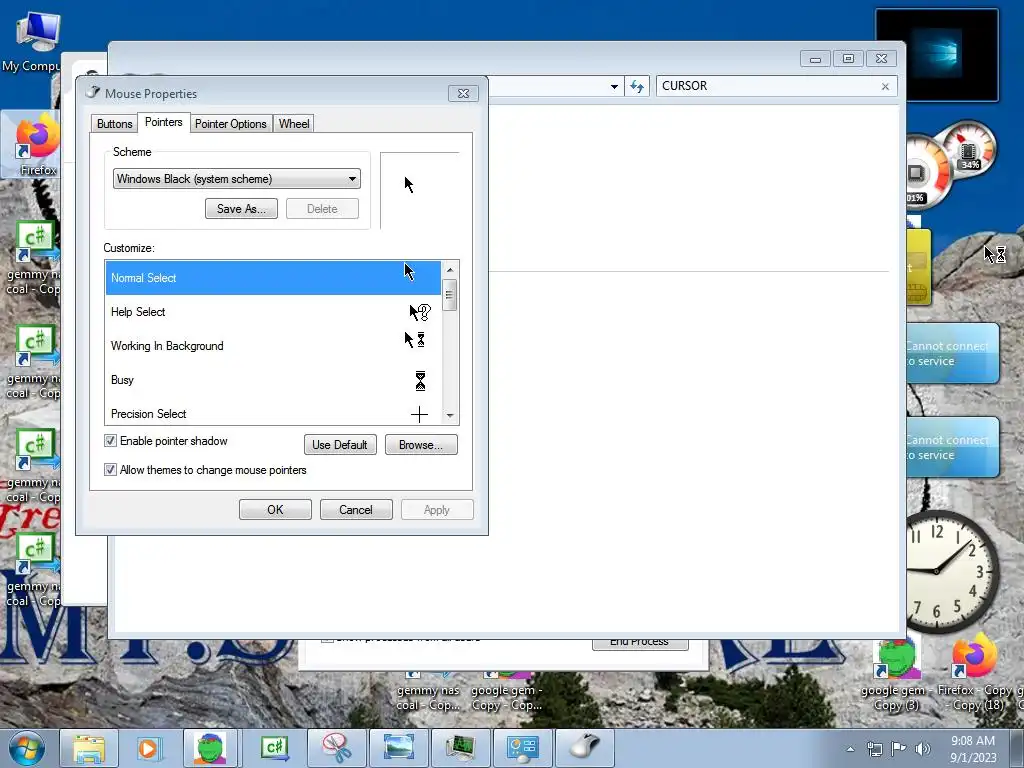Image resolution: width=1024 pixels, height=768 pixels.
Task: Close the Mouse Properties dialog
Action: (x=464, y=93)
